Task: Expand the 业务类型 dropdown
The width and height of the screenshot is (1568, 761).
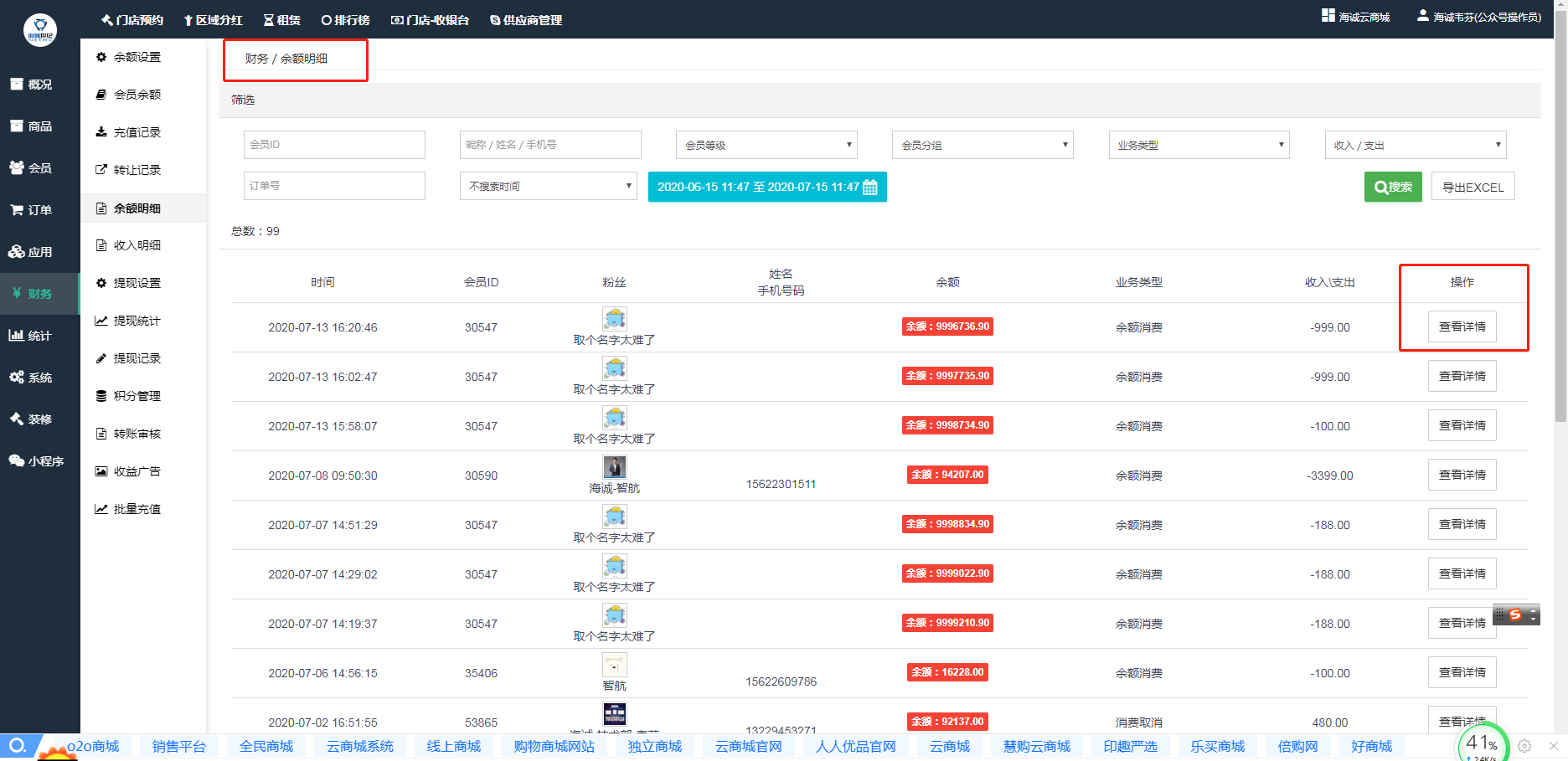Action: click(1199, 145)
